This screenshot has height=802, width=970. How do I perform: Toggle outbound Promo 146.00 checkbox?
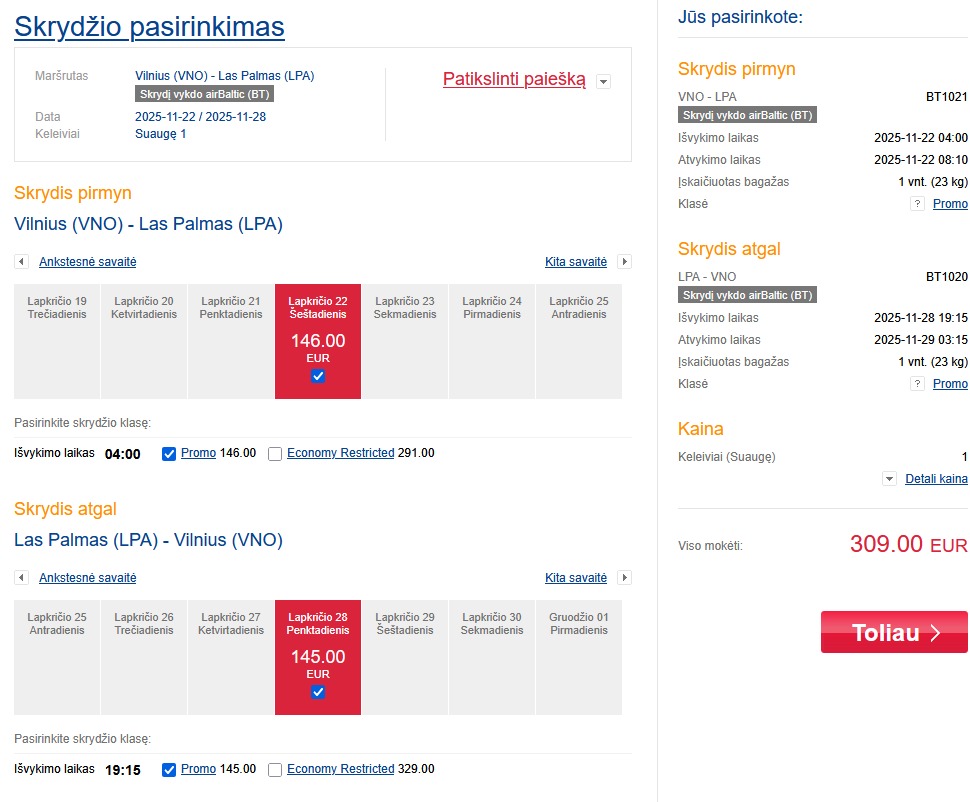[169, 453]
